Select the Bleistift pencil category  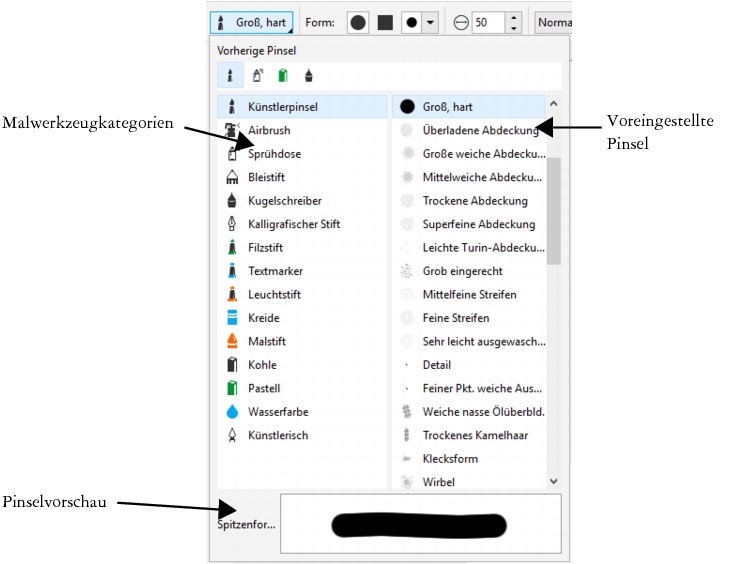point(232,177)
